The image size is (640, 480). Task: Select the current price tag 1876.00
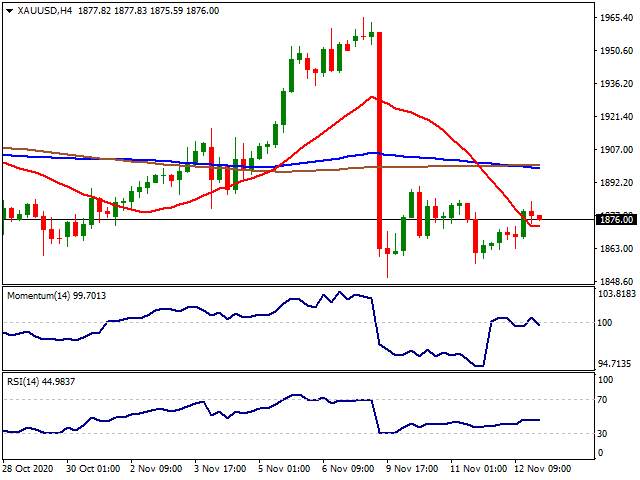(617, 220)
